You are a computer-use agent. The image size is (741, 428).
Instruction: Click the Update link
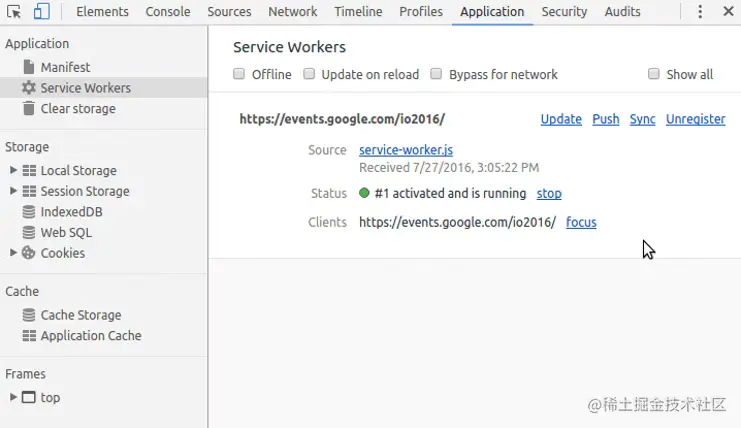(x=561, y=119)
